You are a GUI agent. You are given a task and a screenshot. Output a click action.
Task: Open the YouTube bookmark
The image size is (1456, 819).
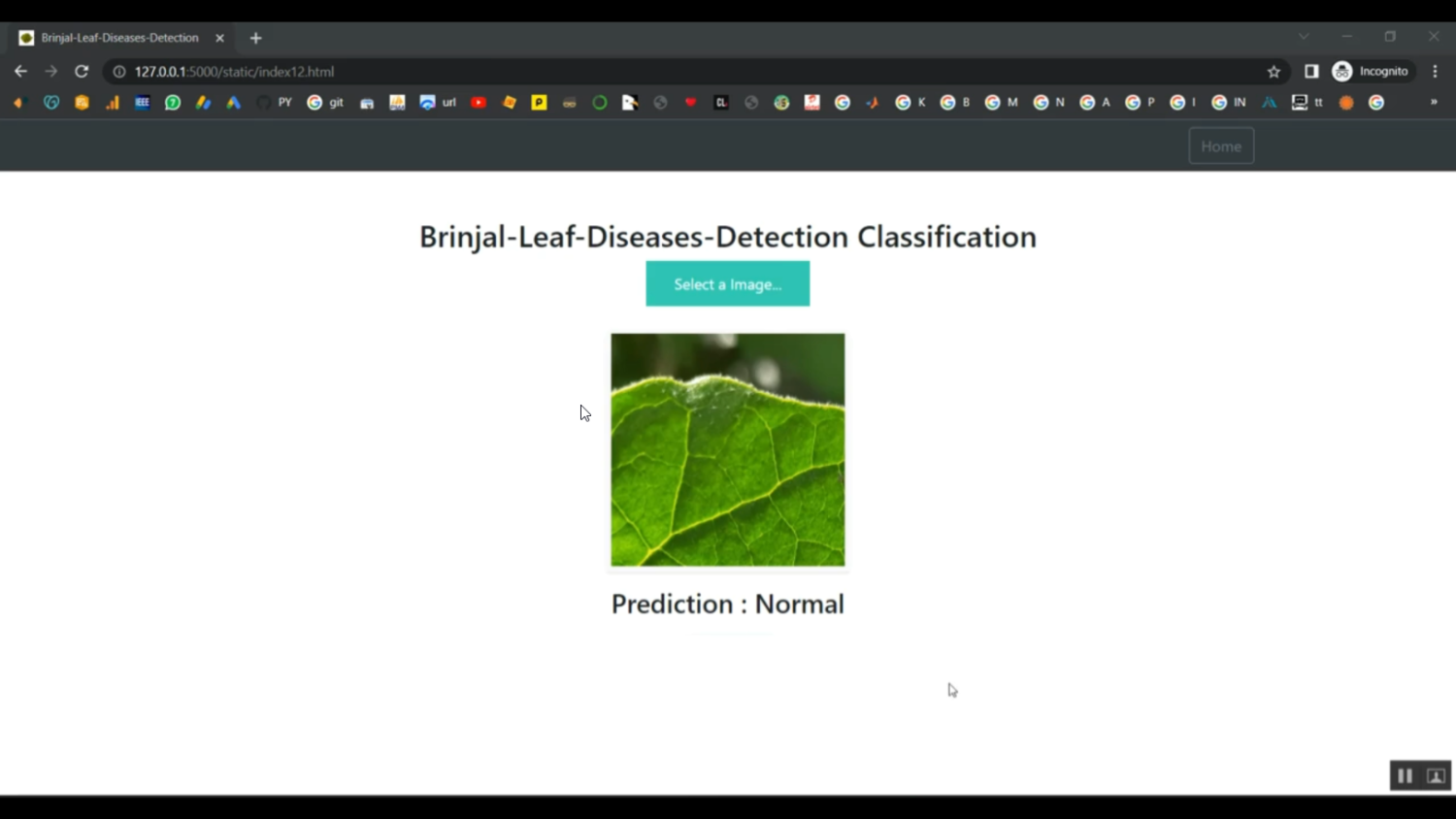479,103
